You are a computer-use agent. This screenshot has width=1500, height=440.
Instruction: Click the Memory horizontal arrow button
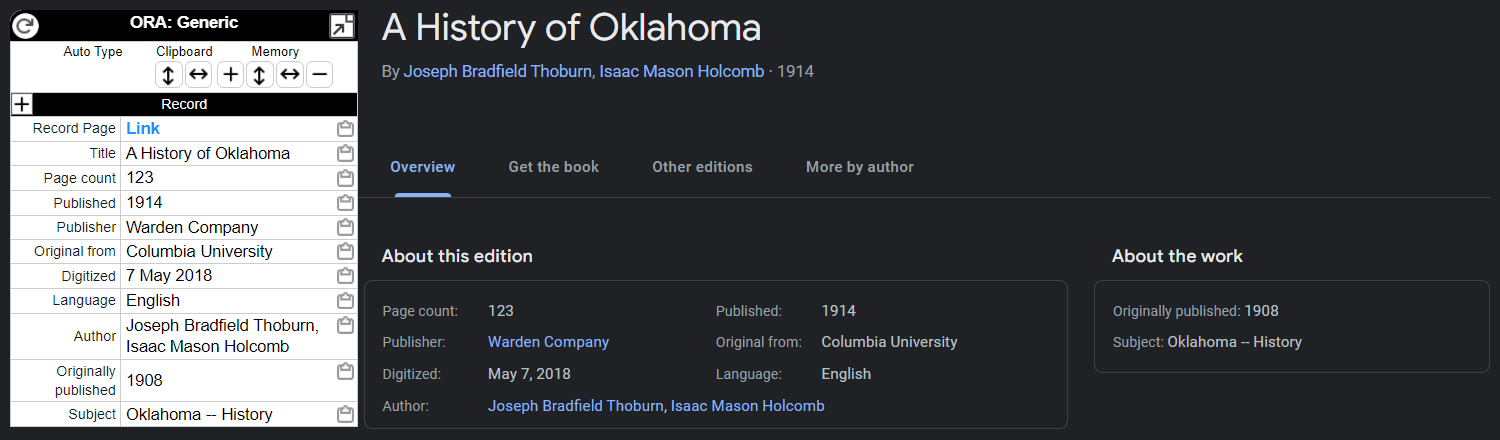[x=290, y=74]
